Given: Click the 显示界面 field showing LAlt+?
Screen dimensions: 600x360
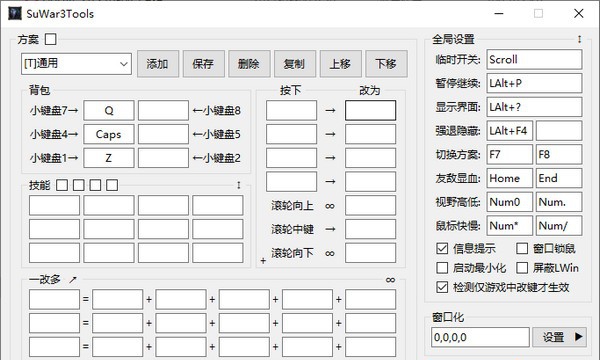Looking at the screenshot, I should (535, 107).
